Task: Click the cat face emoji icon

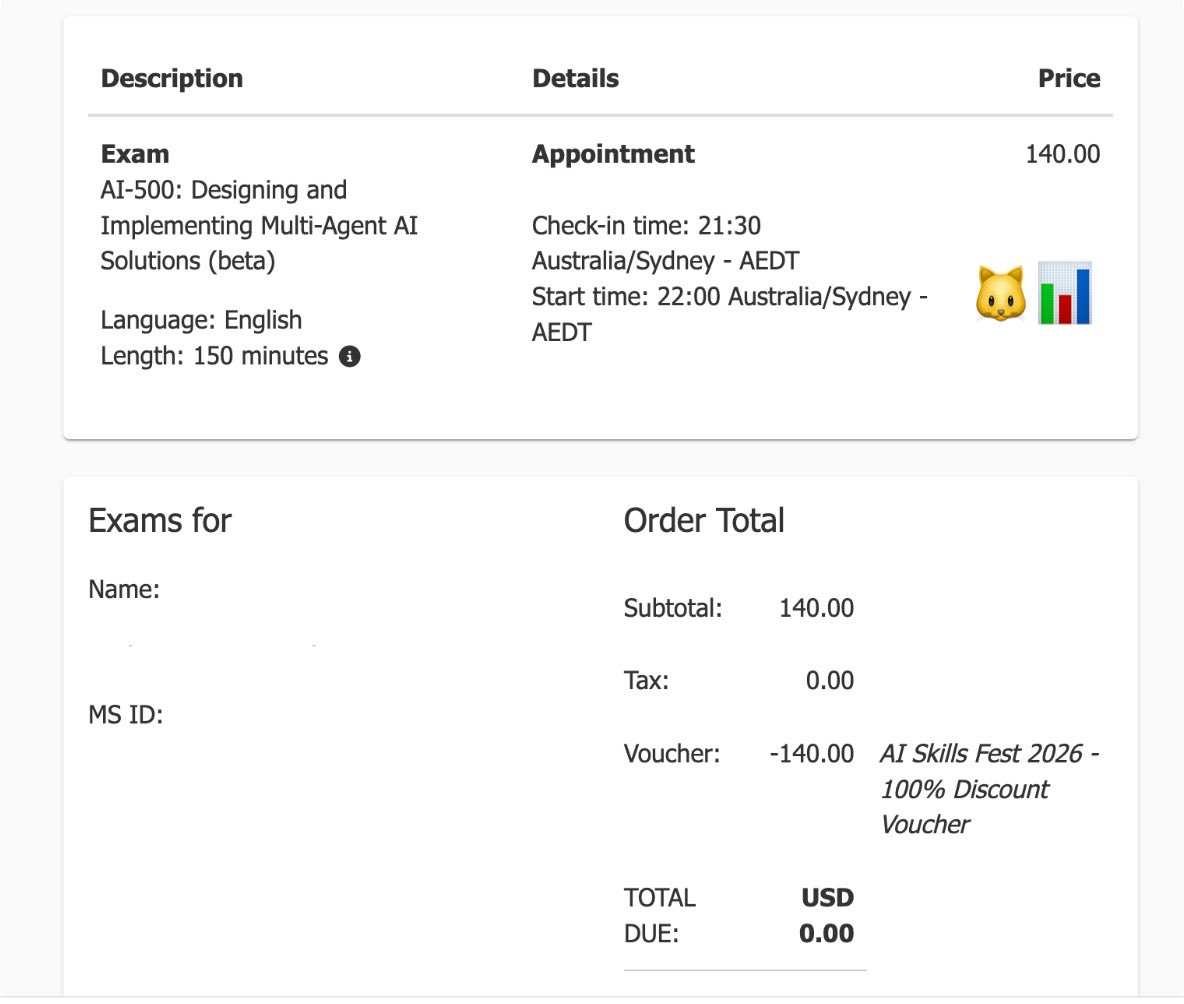Action: click(1001, 294)
